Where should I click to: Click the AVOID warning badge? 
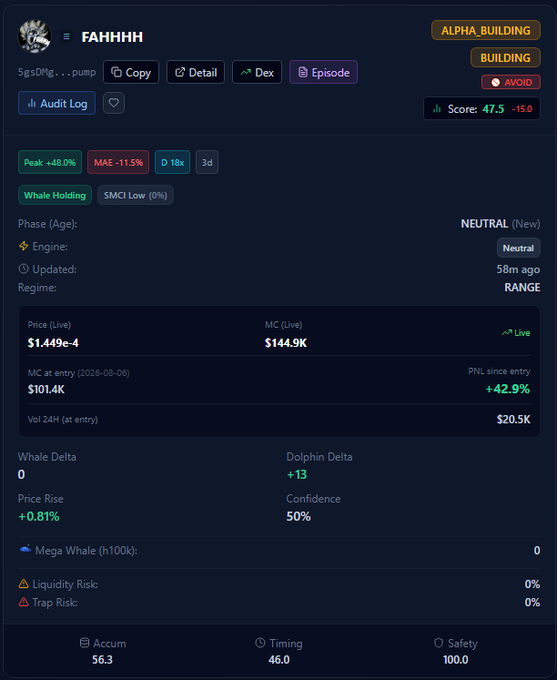(511, 82)
